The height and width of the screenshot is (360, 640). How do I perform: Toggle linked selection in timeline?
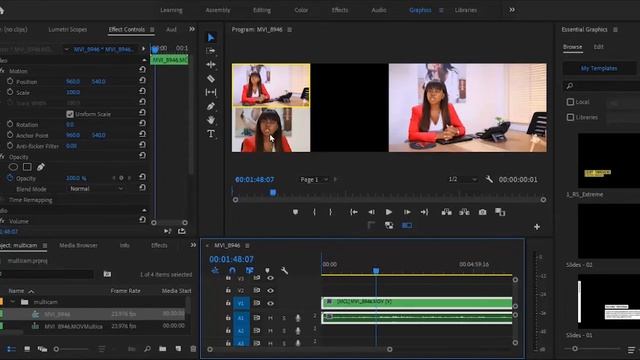249,270
